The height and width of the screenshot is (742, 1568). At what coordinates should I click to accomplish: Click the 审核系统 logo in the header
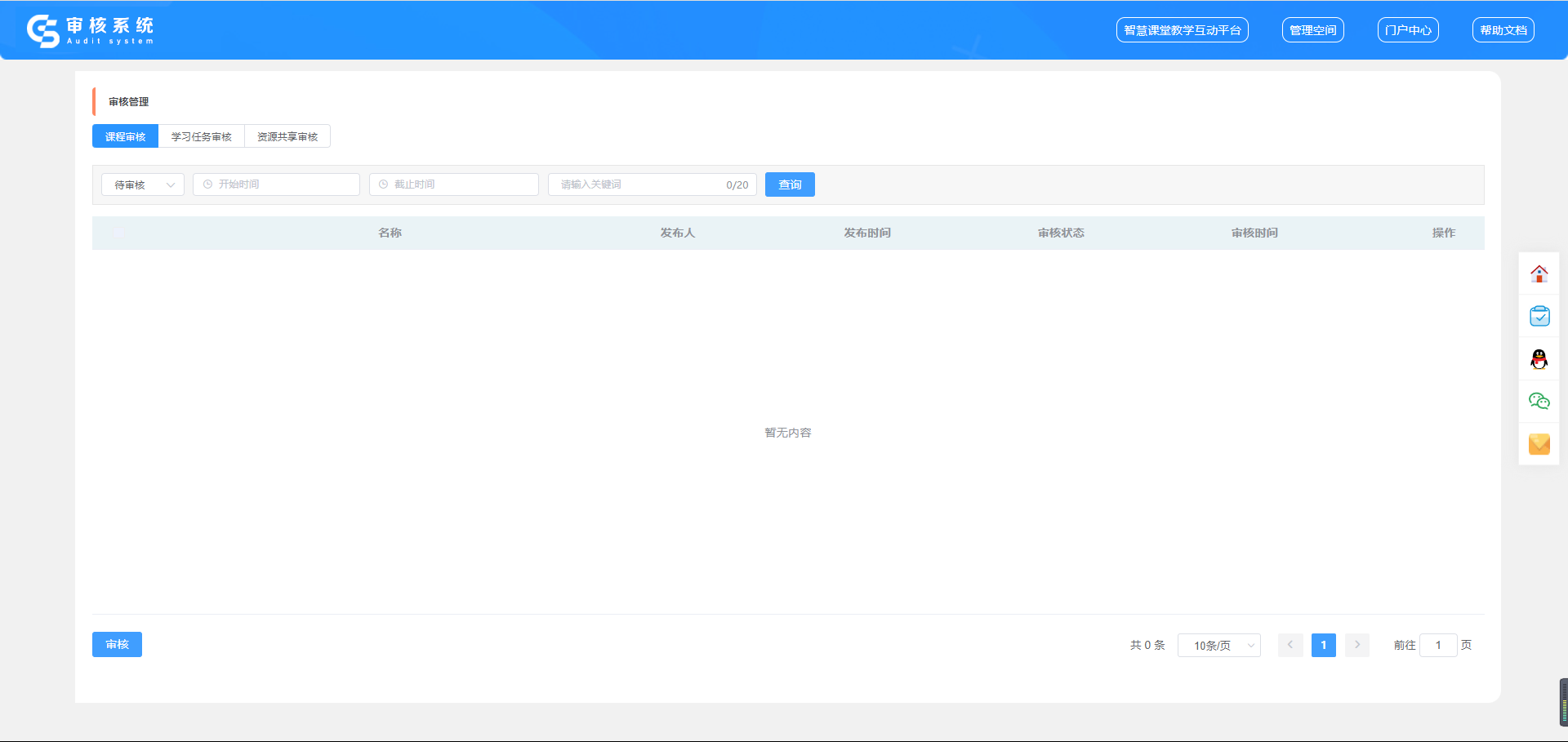[90, 30]
